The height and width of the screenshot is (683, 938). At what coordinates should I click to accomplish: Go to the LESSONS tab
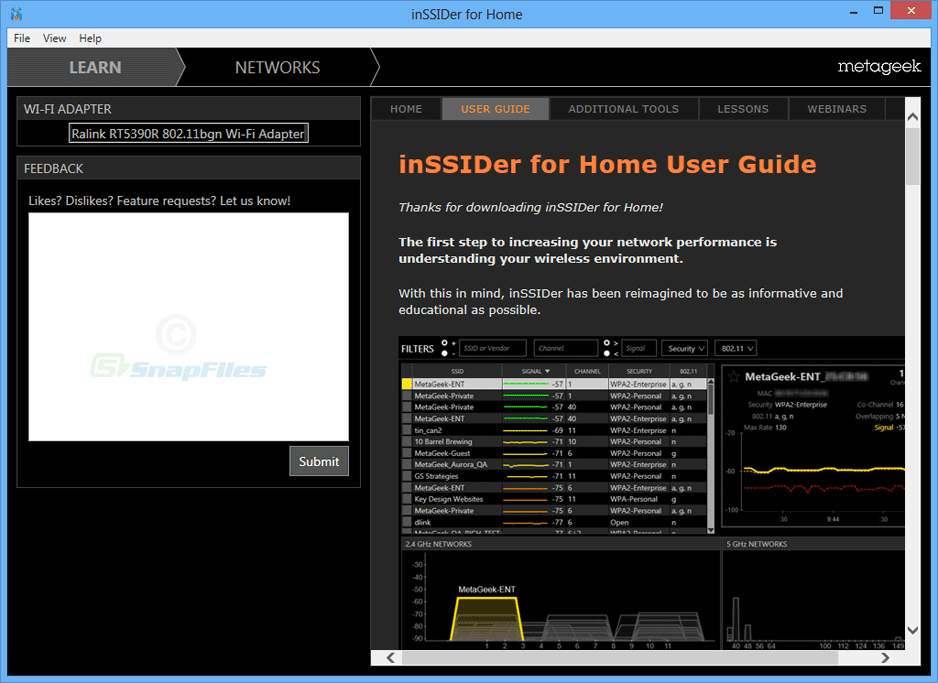[x=743, y=109]
